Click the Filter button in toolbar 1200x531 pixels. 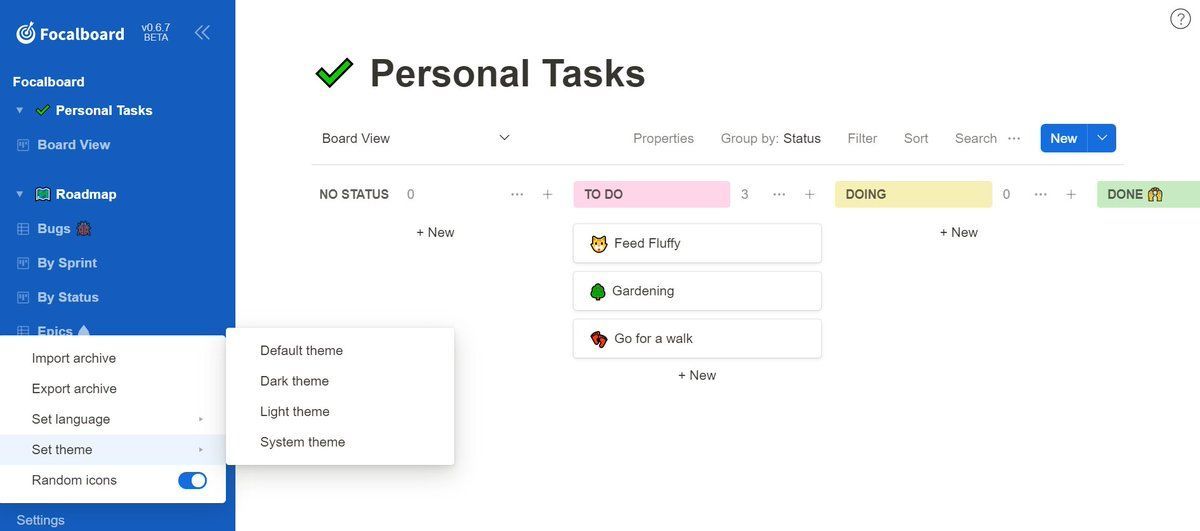coord(862,138)
